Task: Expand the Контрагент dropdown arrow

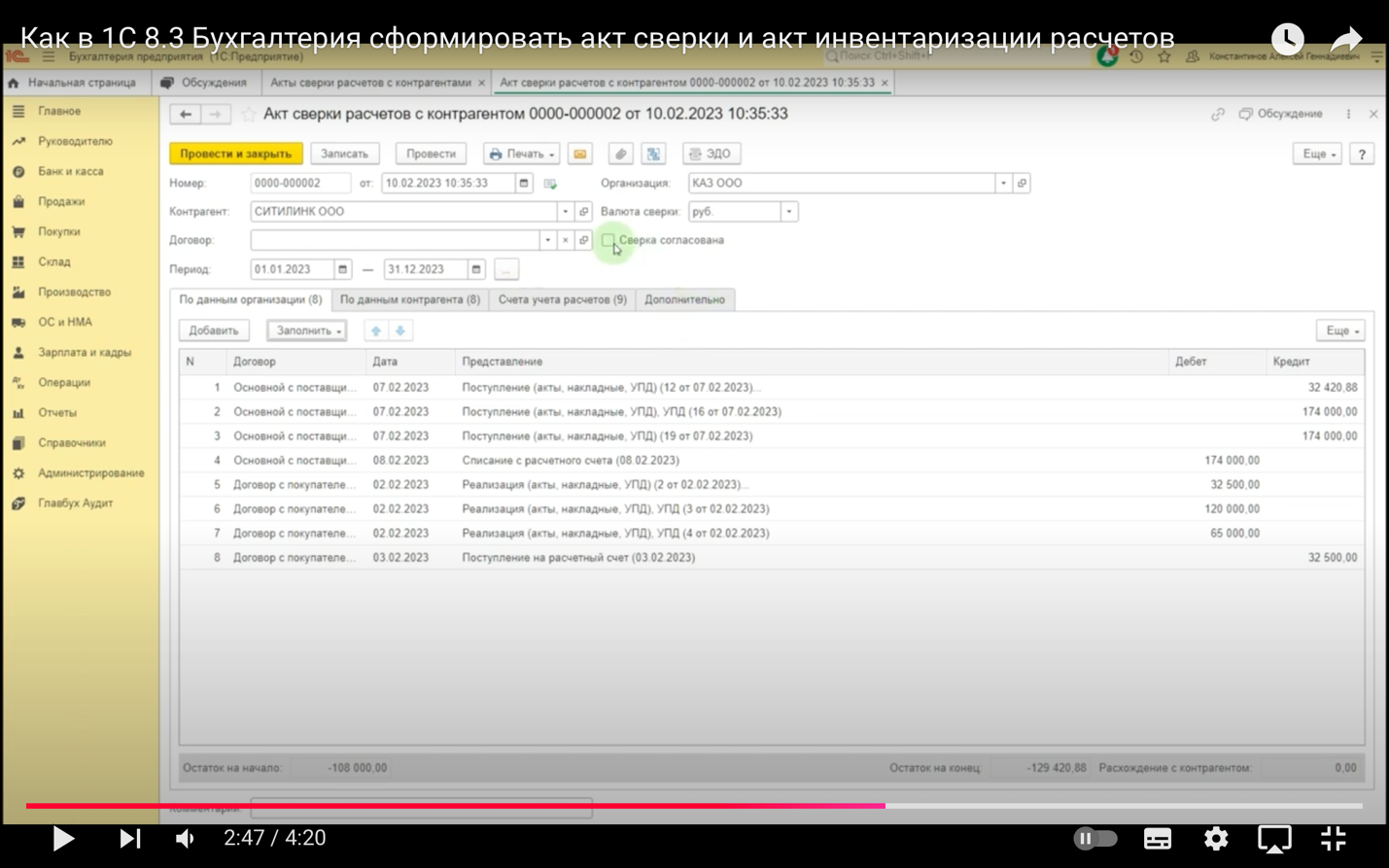Action: click(565, 211)
